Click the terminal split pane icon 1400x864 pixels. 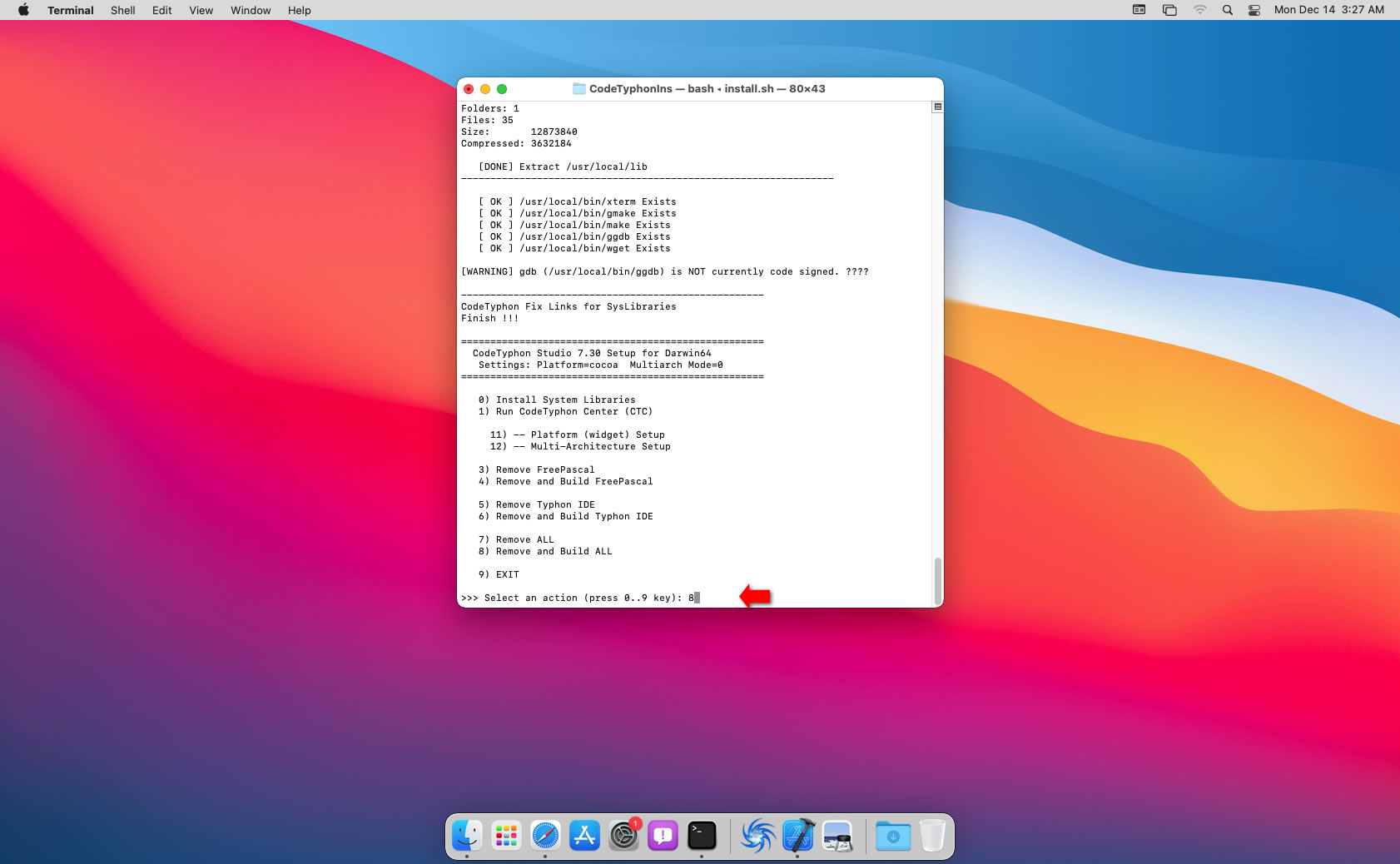pyautogui.click(x=937, y=107)
